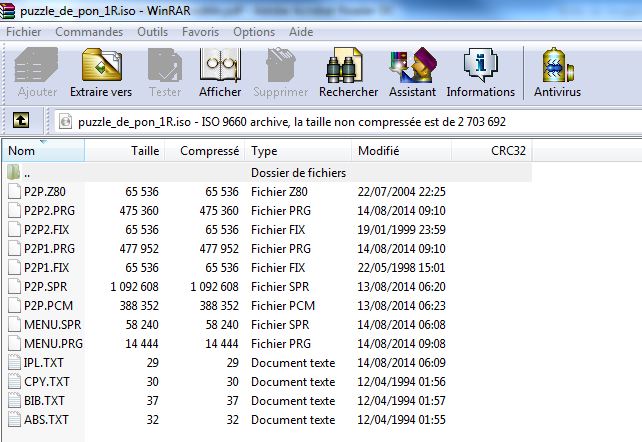Click the Tester toolbar icon
Viewport: 642px width, 442px height.
coord(165,65)
